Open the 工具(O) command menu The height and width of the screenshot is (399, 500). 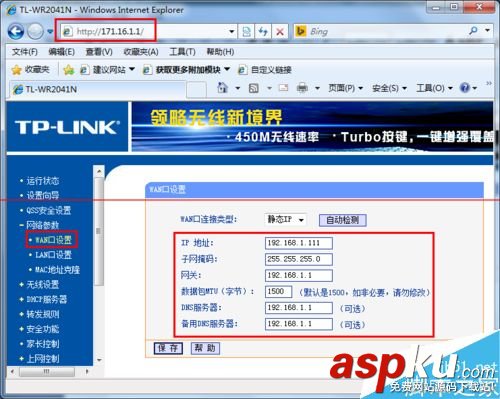click(x=434, y=88)
